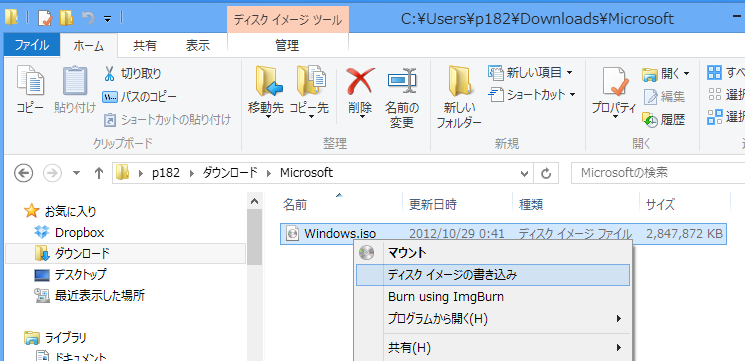Click Paste Shortcut (ショートカットの貼り付け)

pos(167,119)
